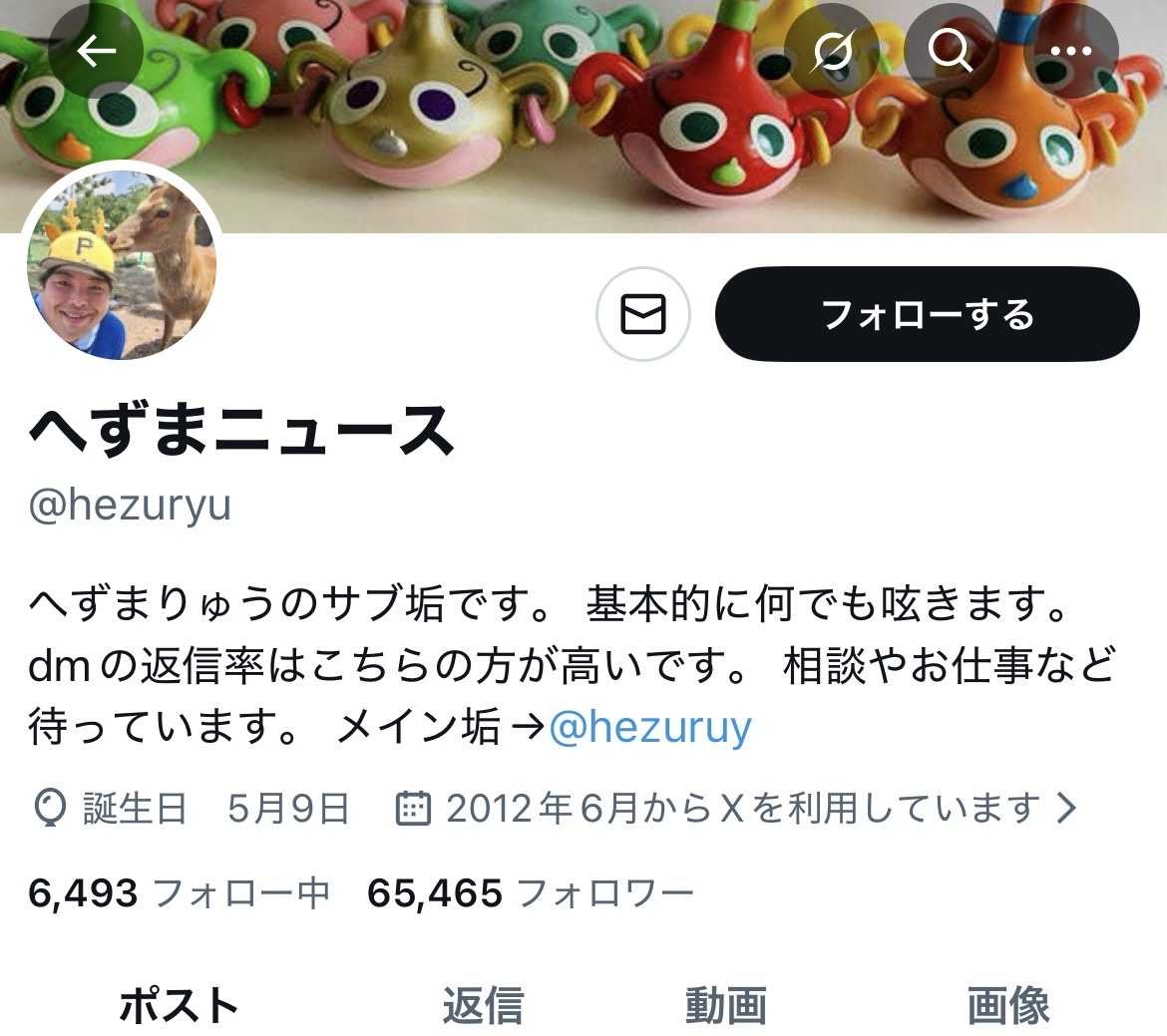The height and width of the screenshot is (1036, 1167).
Task: Open the Grok slashed-circle icon
Action: click(x=832, y=51)
